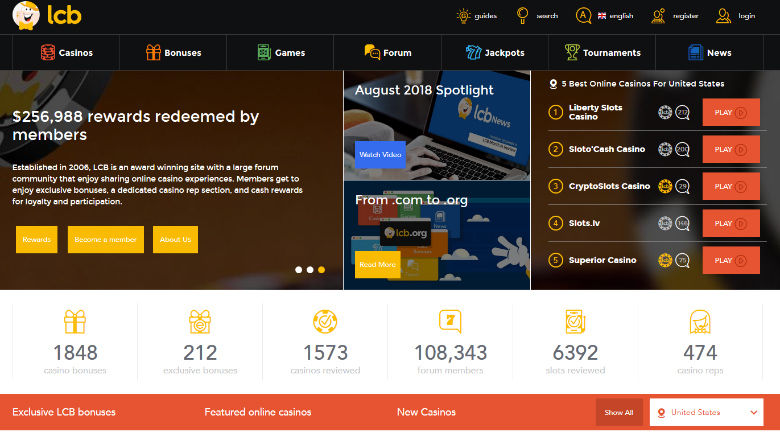Open the Superior Casino link
Screen dimensions: 780x440
(602, 260)
